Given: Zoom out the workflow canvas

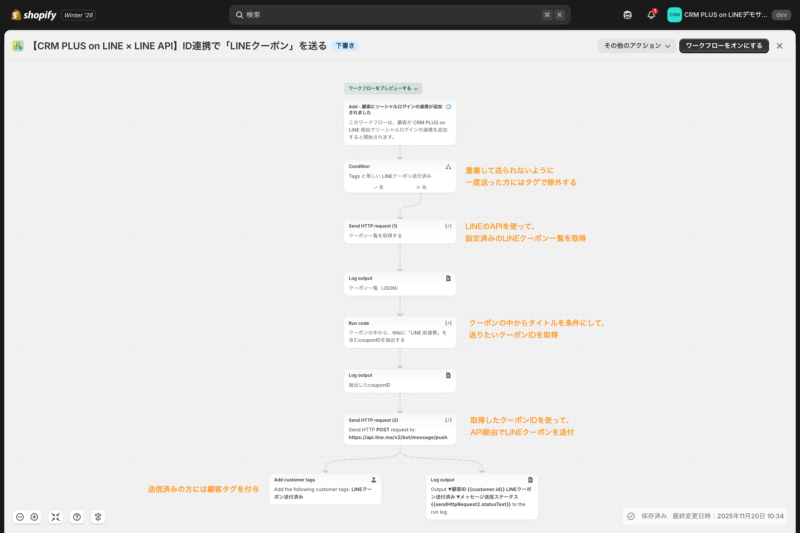Looking at the screenshot, I should pyautogui.click(x=20, y=517).
